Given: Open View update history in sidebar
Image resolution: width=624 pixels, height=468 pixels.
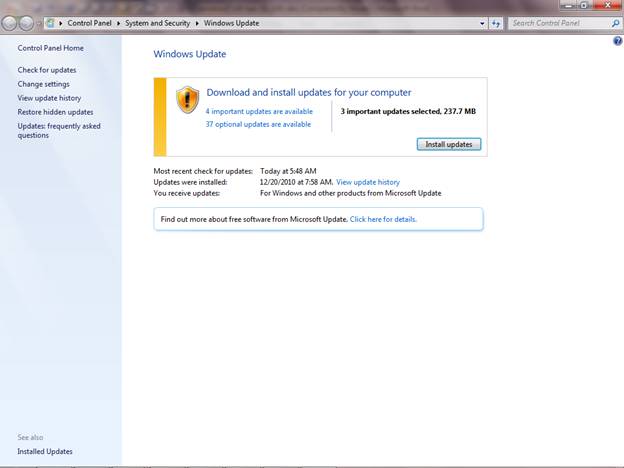Looking at the screenshot, I should (49, 98).
